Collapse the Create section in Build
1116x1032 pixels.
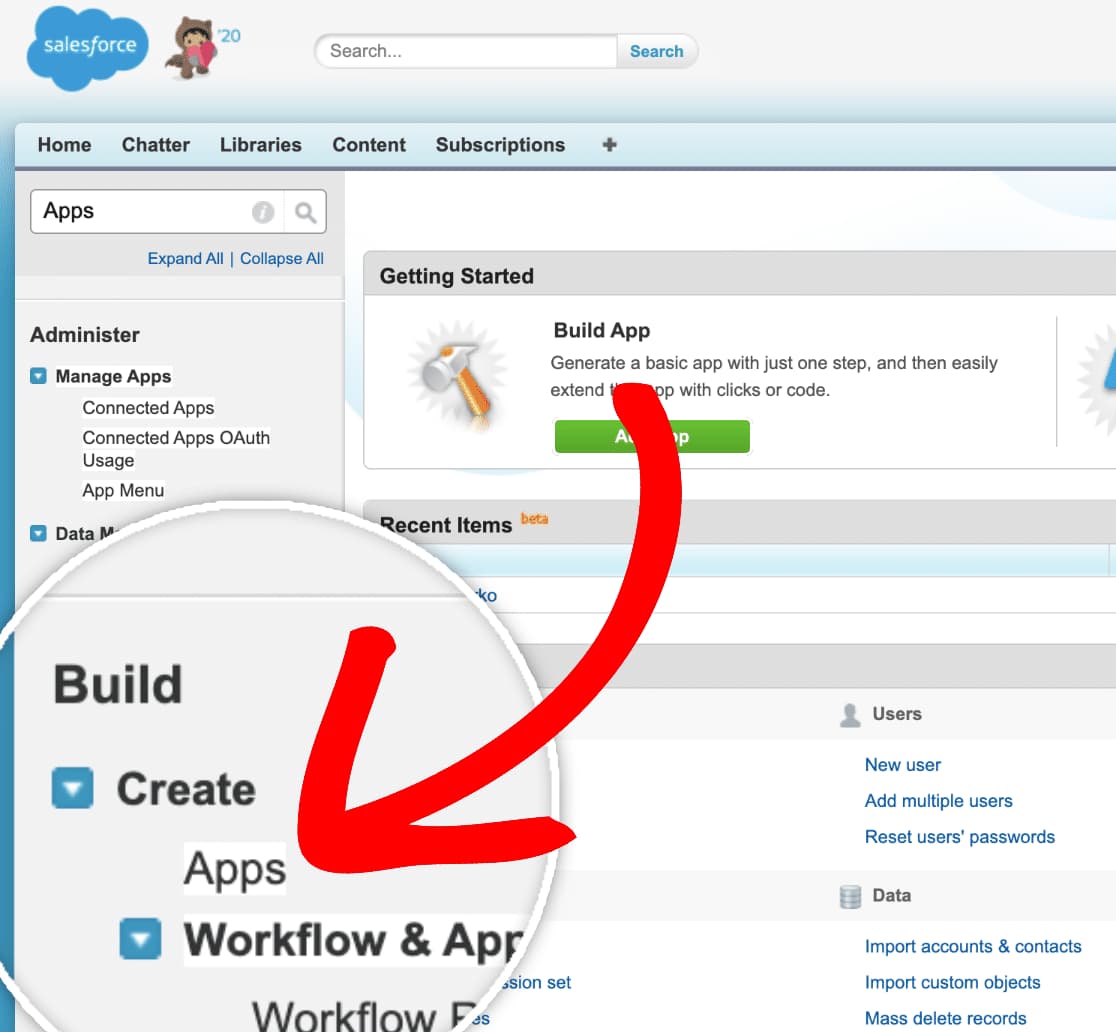point(72,790)
